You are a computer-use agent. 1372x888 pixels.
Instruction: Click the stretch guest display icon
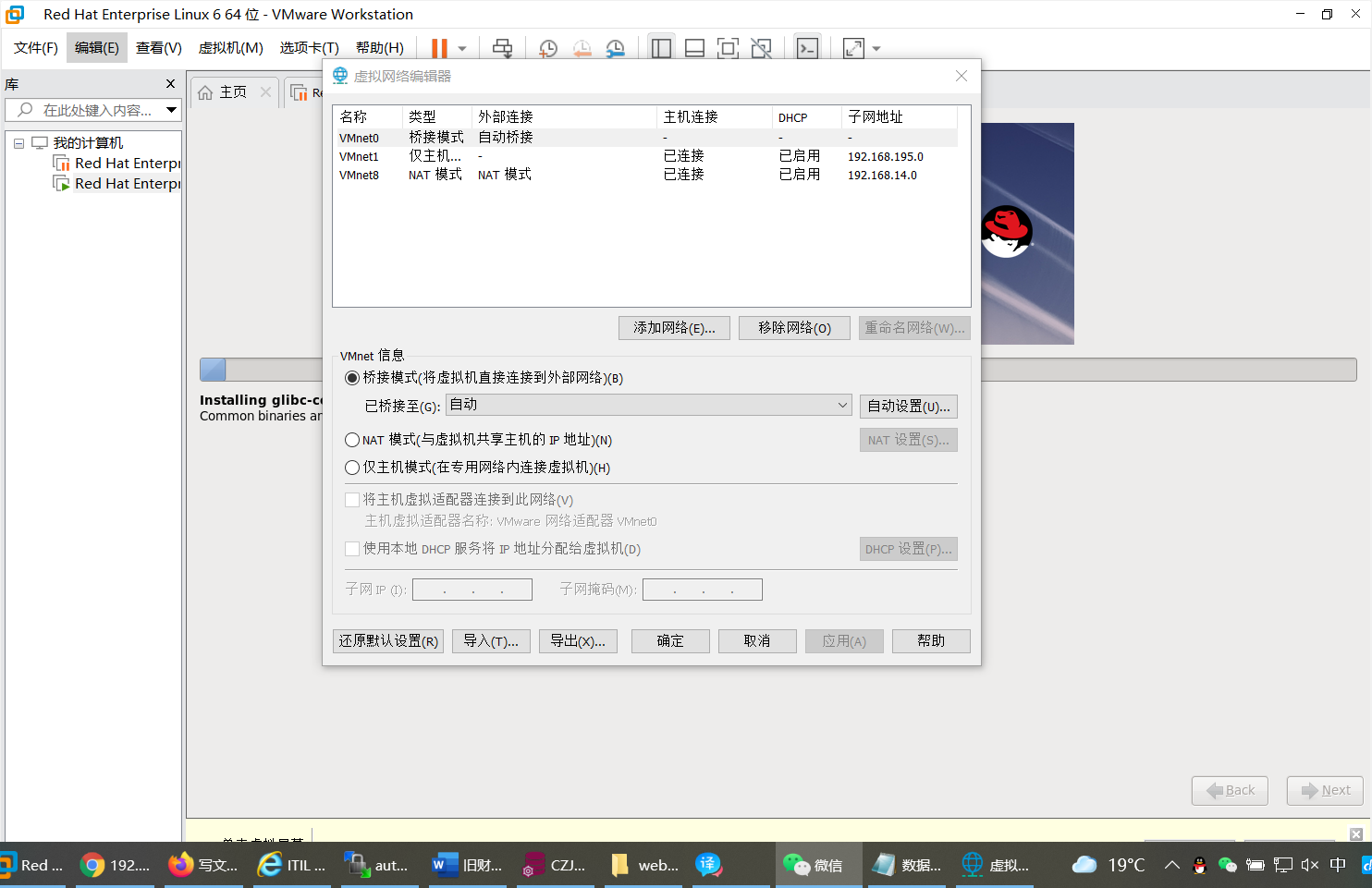(x=853, y=48)
